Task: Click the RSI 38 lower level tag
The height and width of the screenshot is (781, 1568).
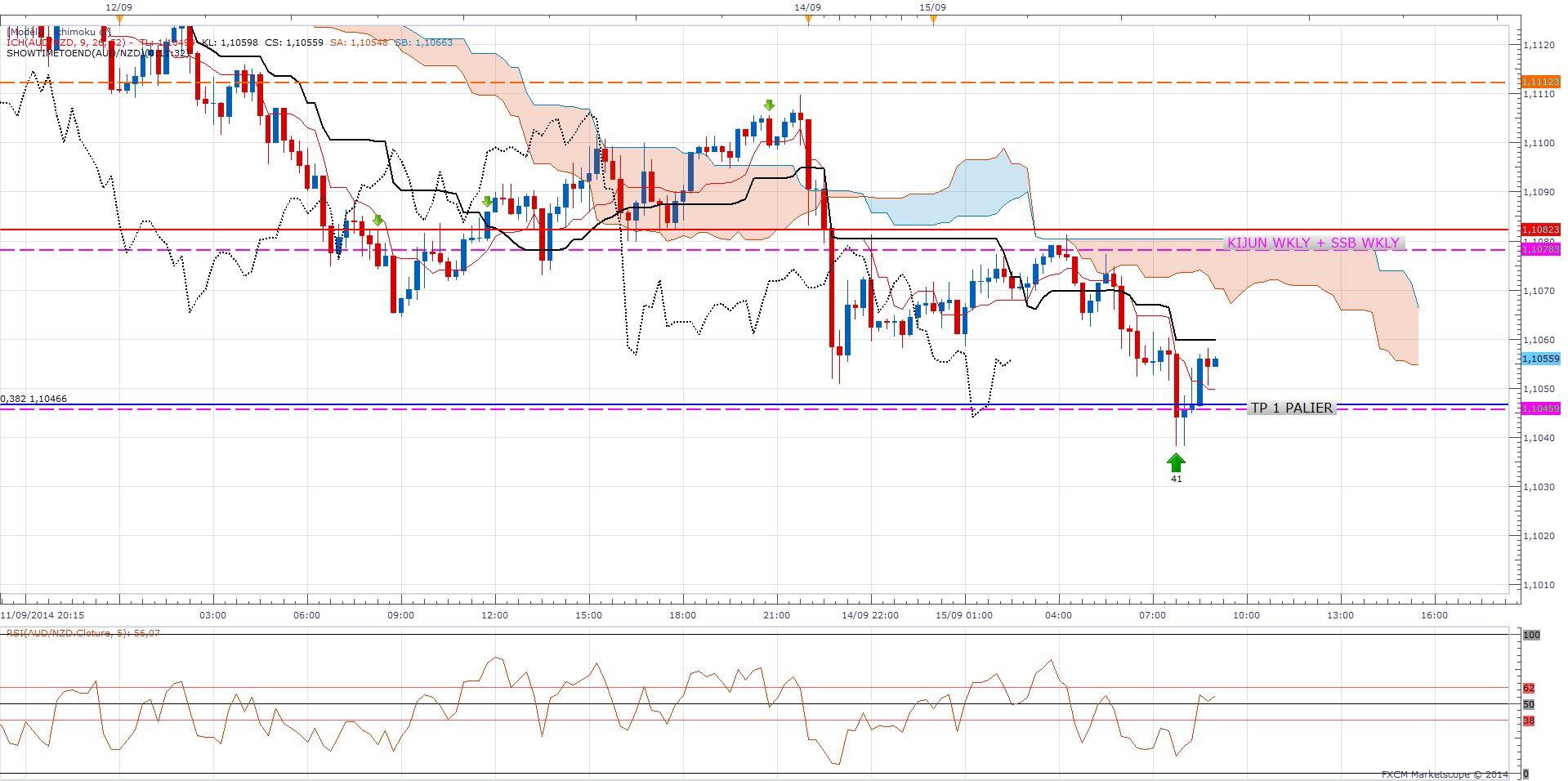Action: (x=1529, y=721)
